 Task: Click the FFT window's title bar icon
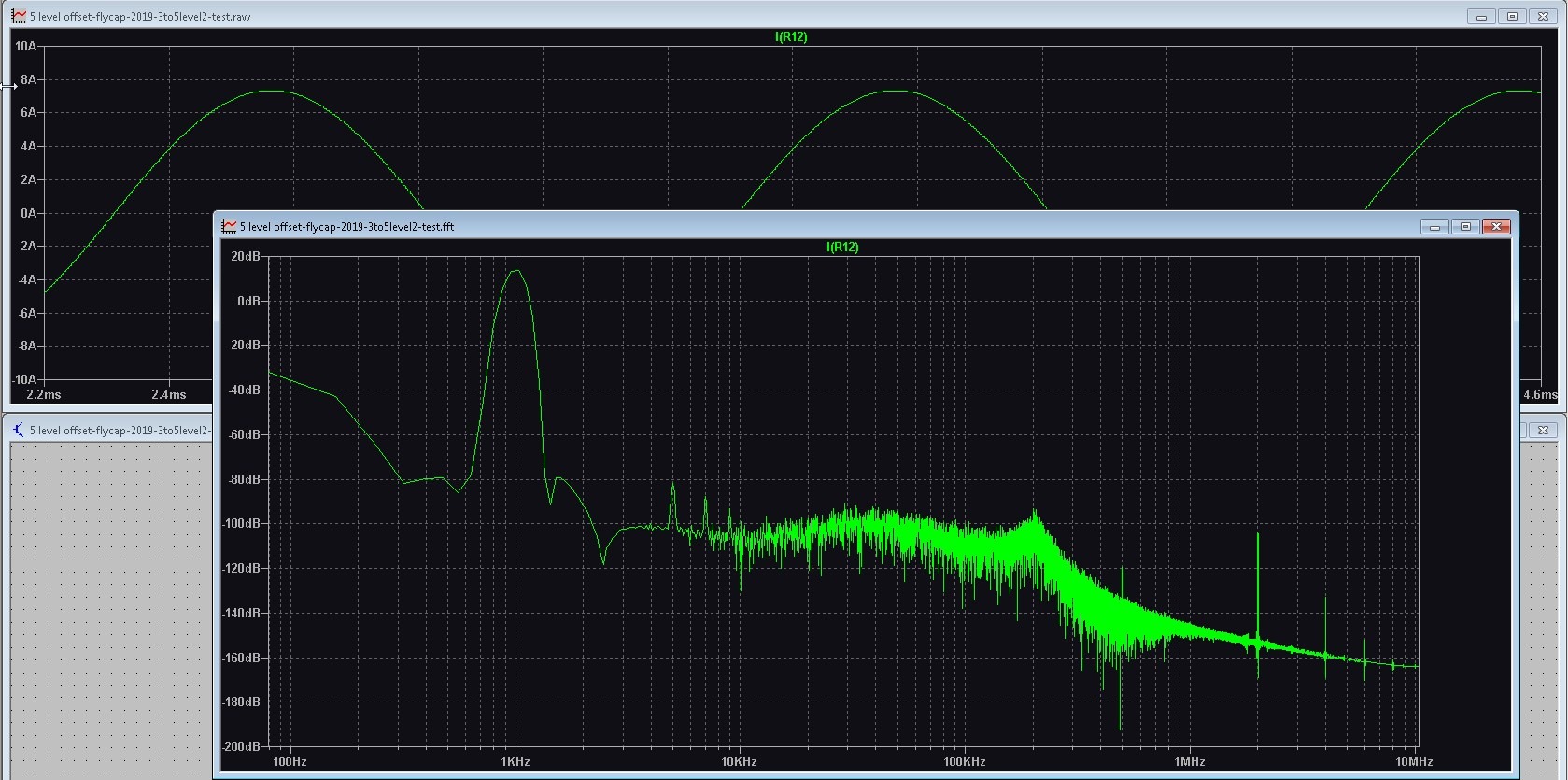pyautogui.click(x=229, y=226)
